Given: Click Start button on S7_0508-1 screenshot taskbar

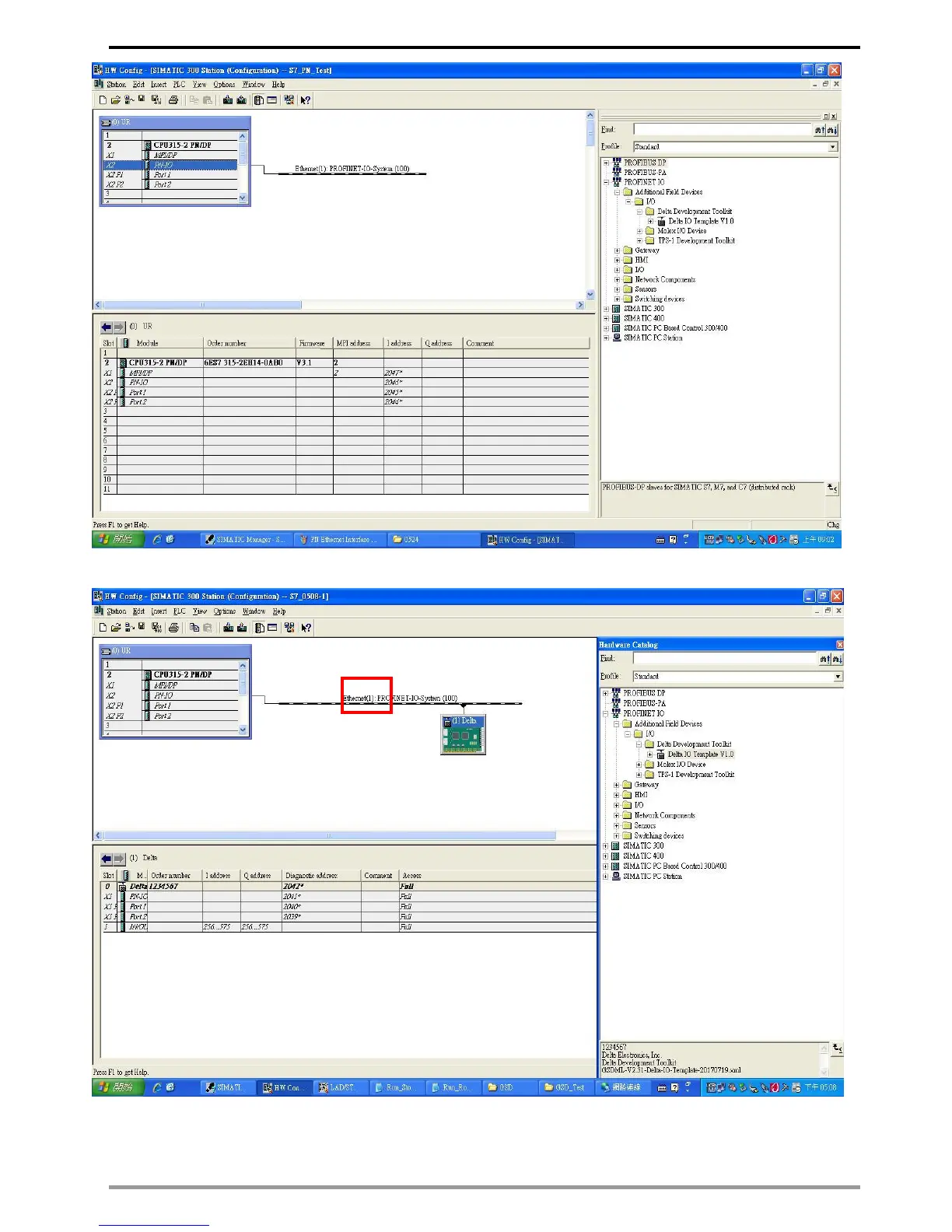Looking at the screenshot, I should click(118, 1087).
